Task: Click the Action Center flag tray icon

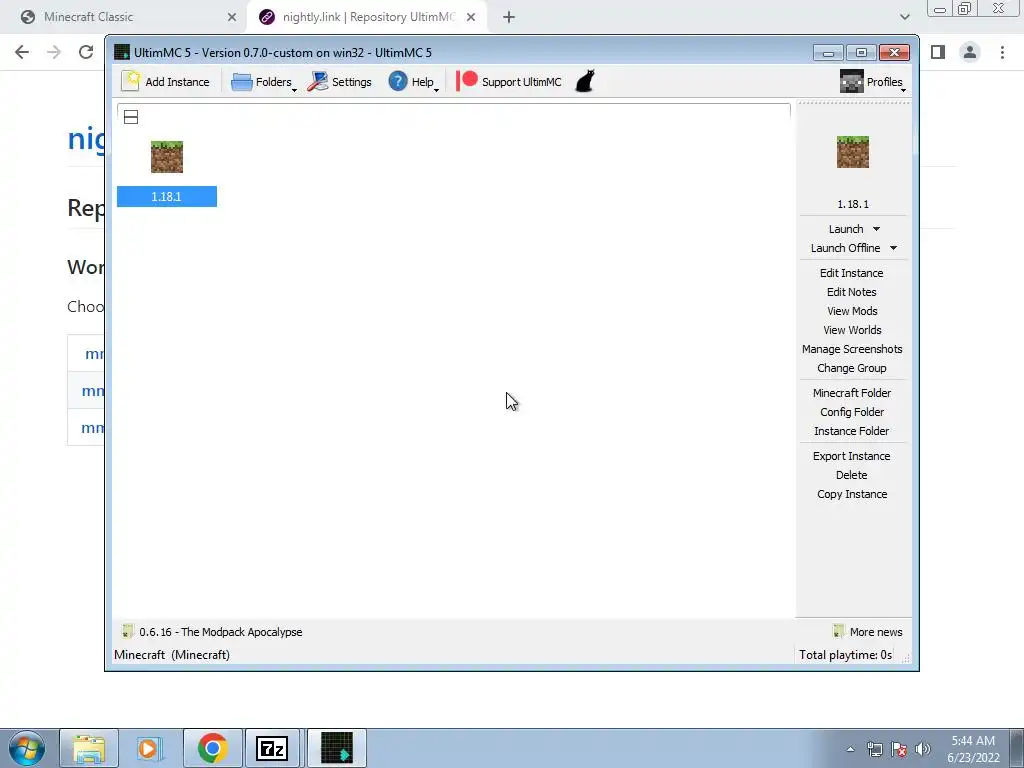Action: tap(899, 749)
